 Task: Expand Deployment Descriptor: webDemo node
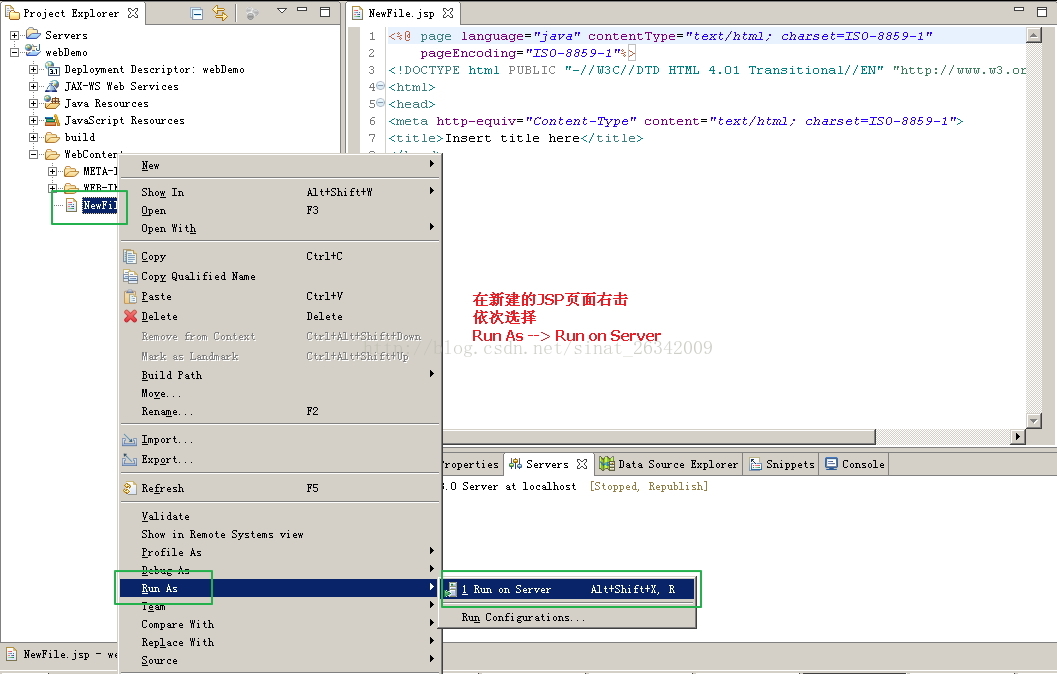(x=33, y=69)
